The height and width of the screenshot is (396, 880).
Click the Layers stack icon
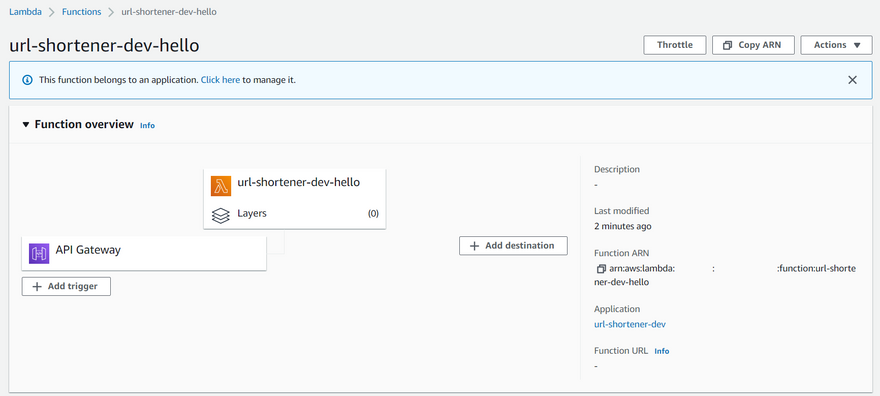[221, 215]
